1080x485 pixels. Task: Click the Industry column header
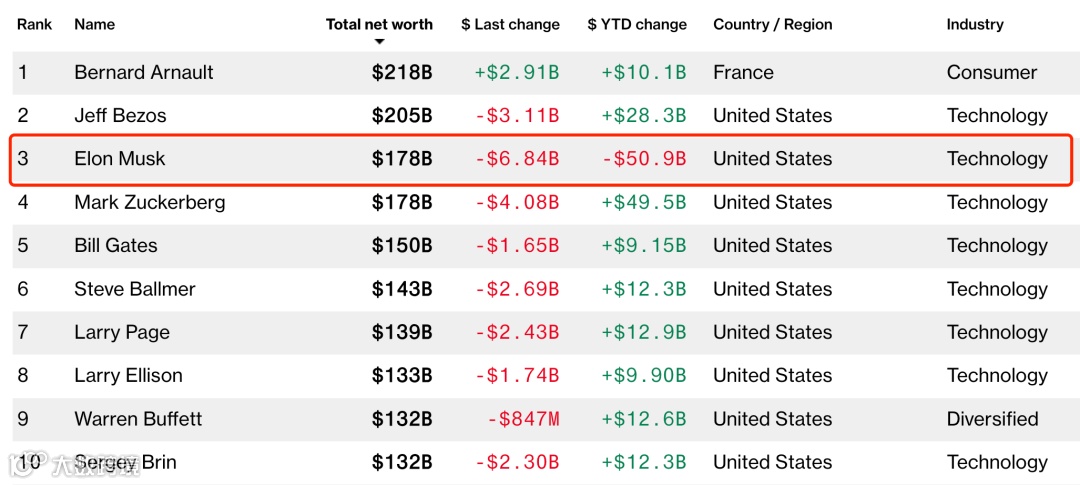coord(975,24)
